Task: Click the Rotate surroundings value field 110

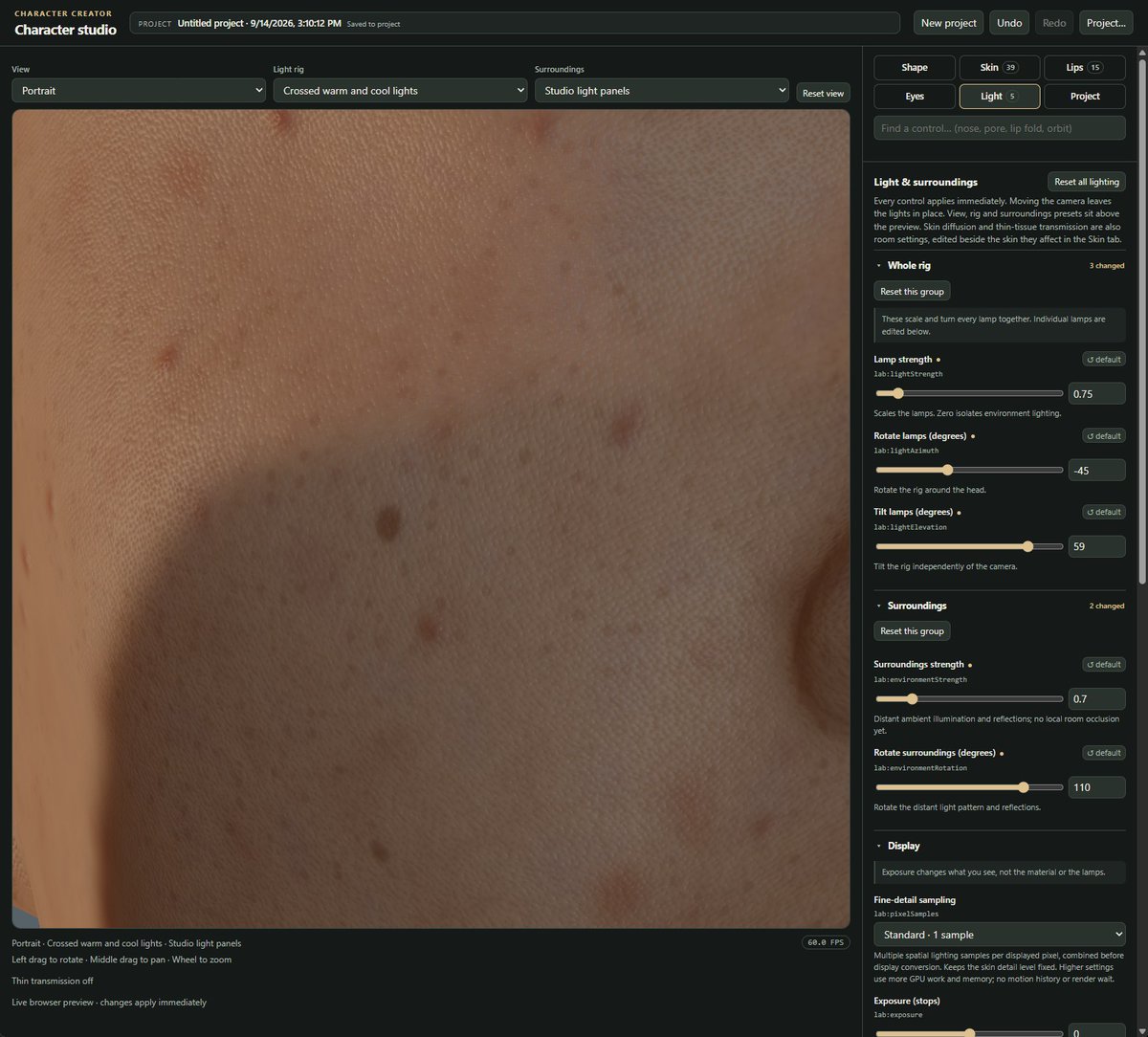Action: coord(1096,787)
